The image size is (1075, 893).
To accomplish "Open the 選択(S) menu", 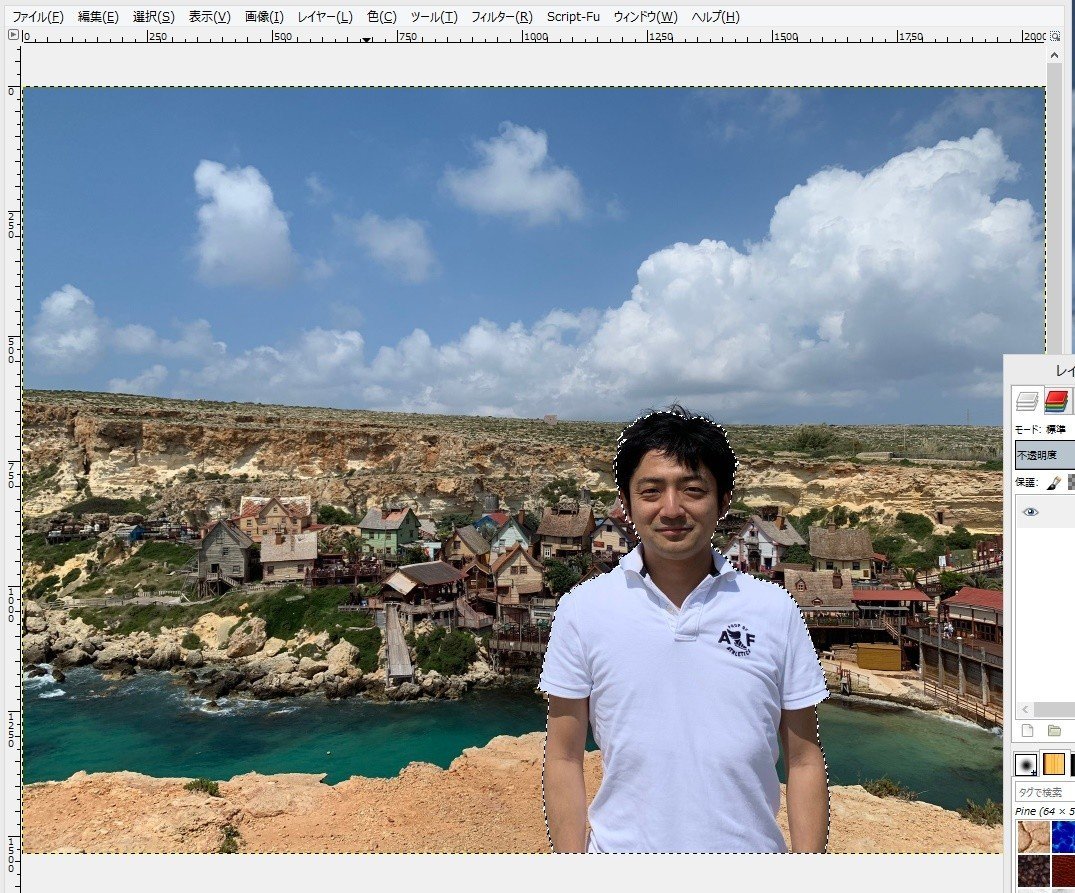I will pyautogui.click(x=153, y=16).
